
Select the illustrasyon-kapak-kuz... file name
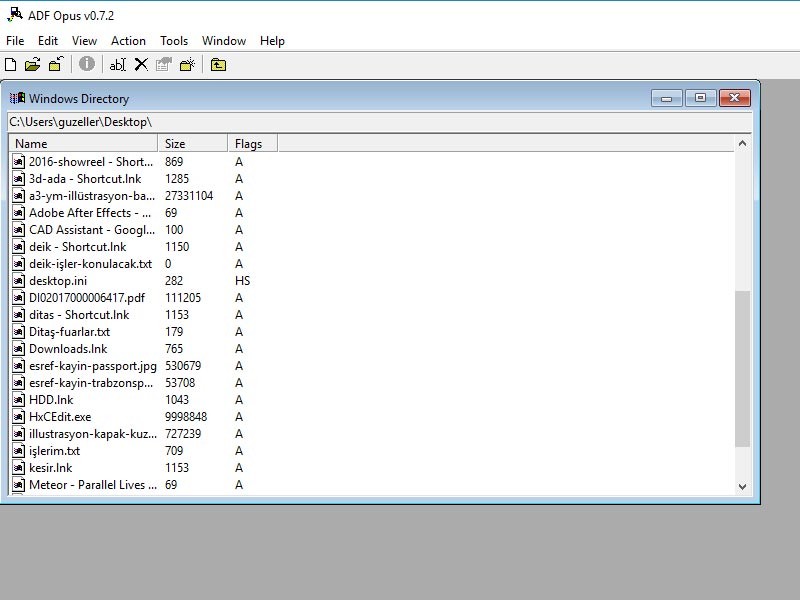coord(93,434)
